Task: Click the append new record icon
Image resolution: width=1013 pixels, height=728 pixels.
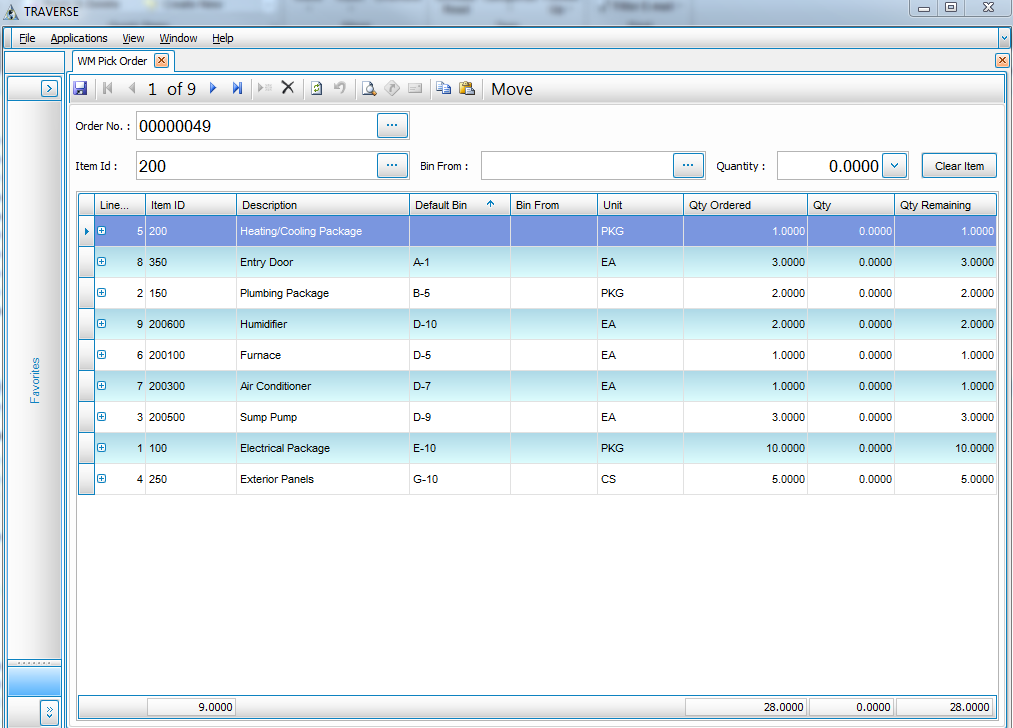Action: tap(264, 88)
